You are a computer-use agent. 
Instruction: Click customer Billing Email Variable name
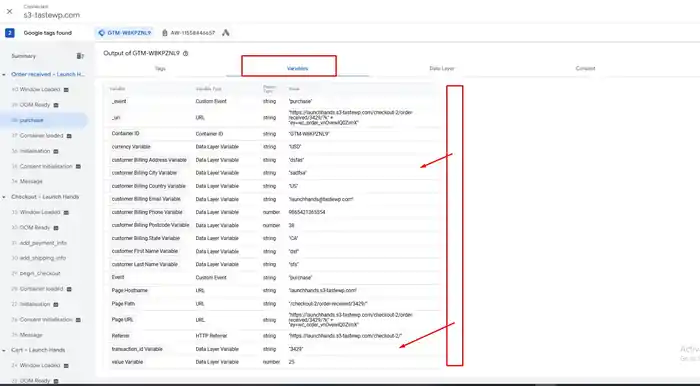(146, 199)
